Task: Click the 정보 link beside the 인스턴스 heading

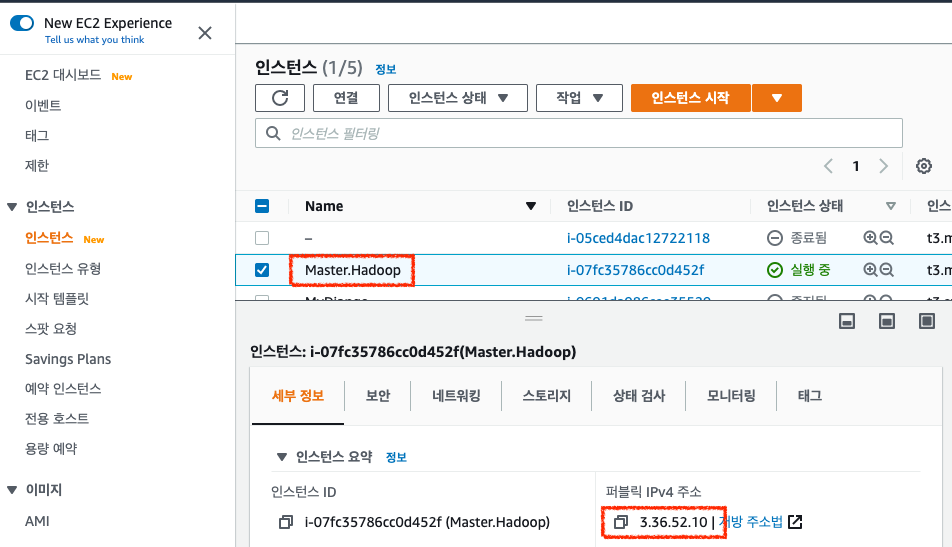Action: (386, 69)
